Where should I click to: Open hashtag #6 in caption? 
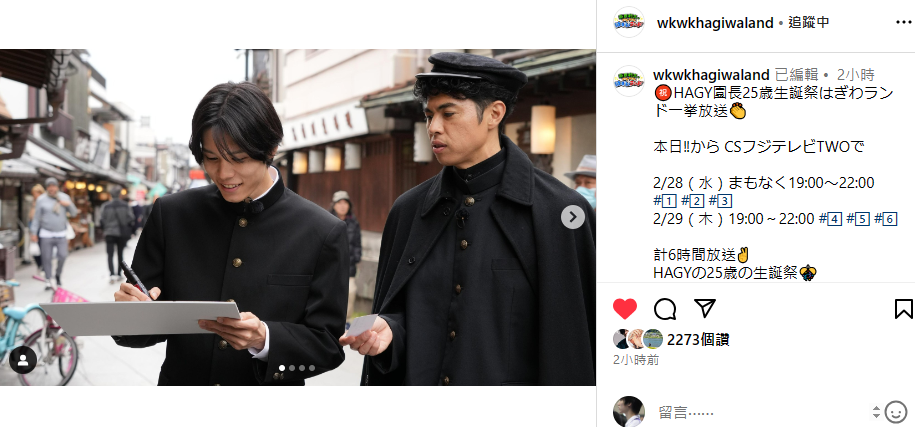(885, 219)
